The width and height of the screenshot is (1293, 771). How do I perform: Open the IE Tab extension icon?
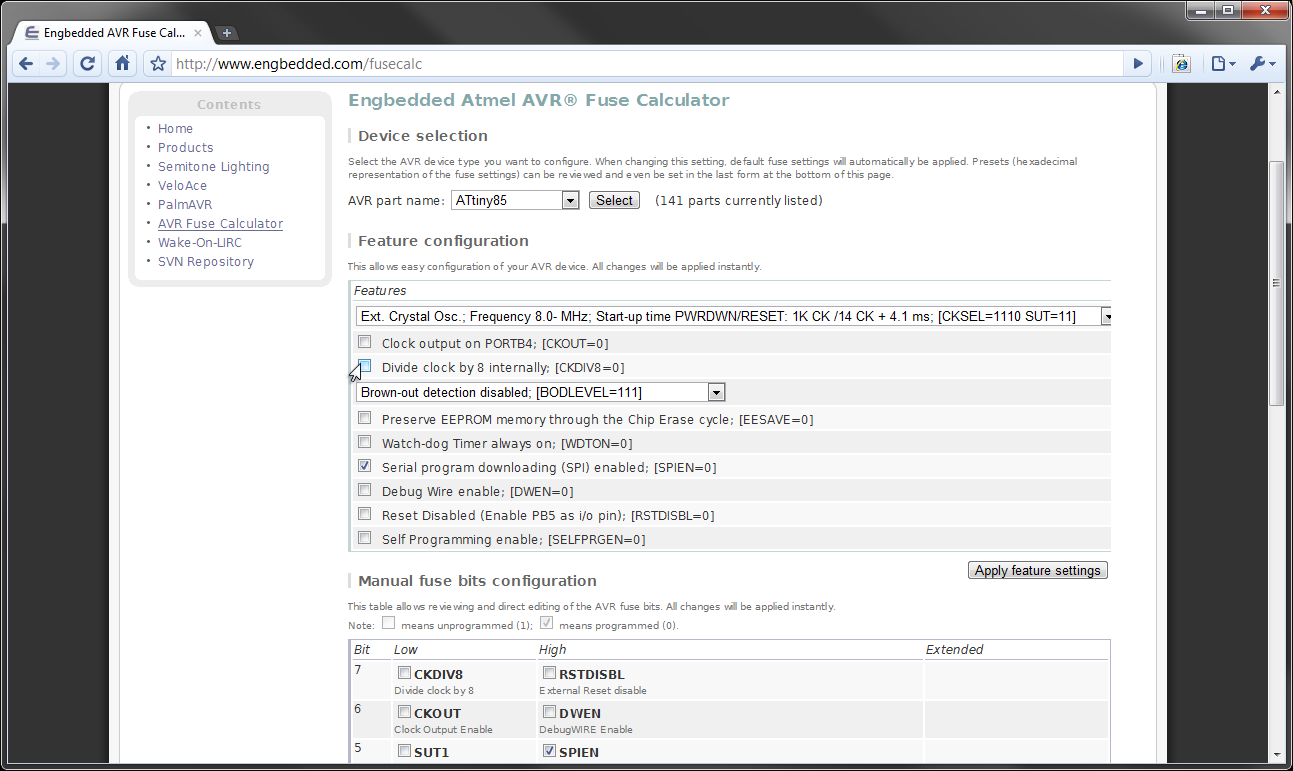tap(1182, 64)
